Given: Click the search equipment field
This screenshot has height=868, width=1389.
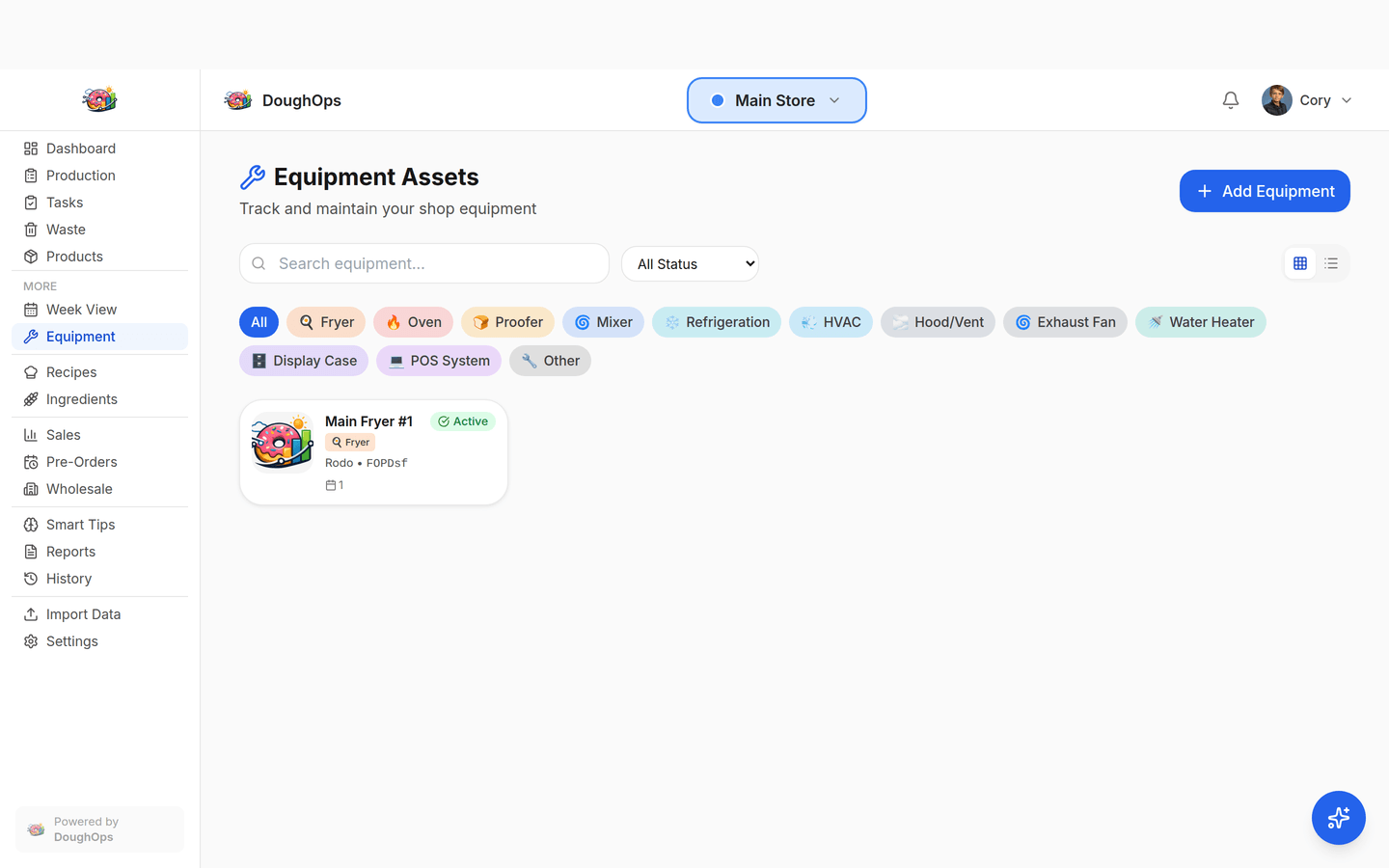Looking at the screenshot, I should [x=423, y=262].
